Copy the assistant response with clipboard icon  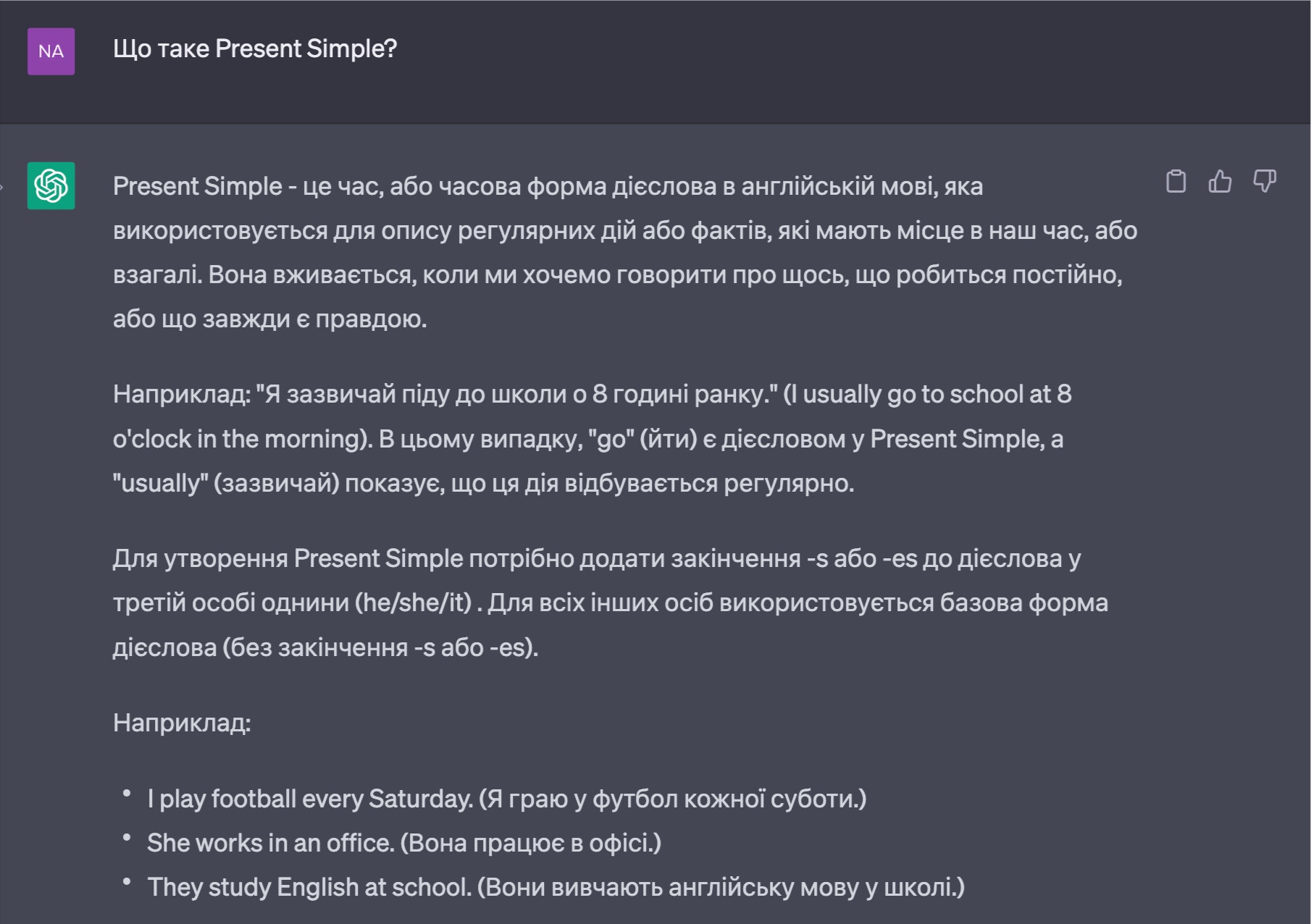pos(1176,181)
